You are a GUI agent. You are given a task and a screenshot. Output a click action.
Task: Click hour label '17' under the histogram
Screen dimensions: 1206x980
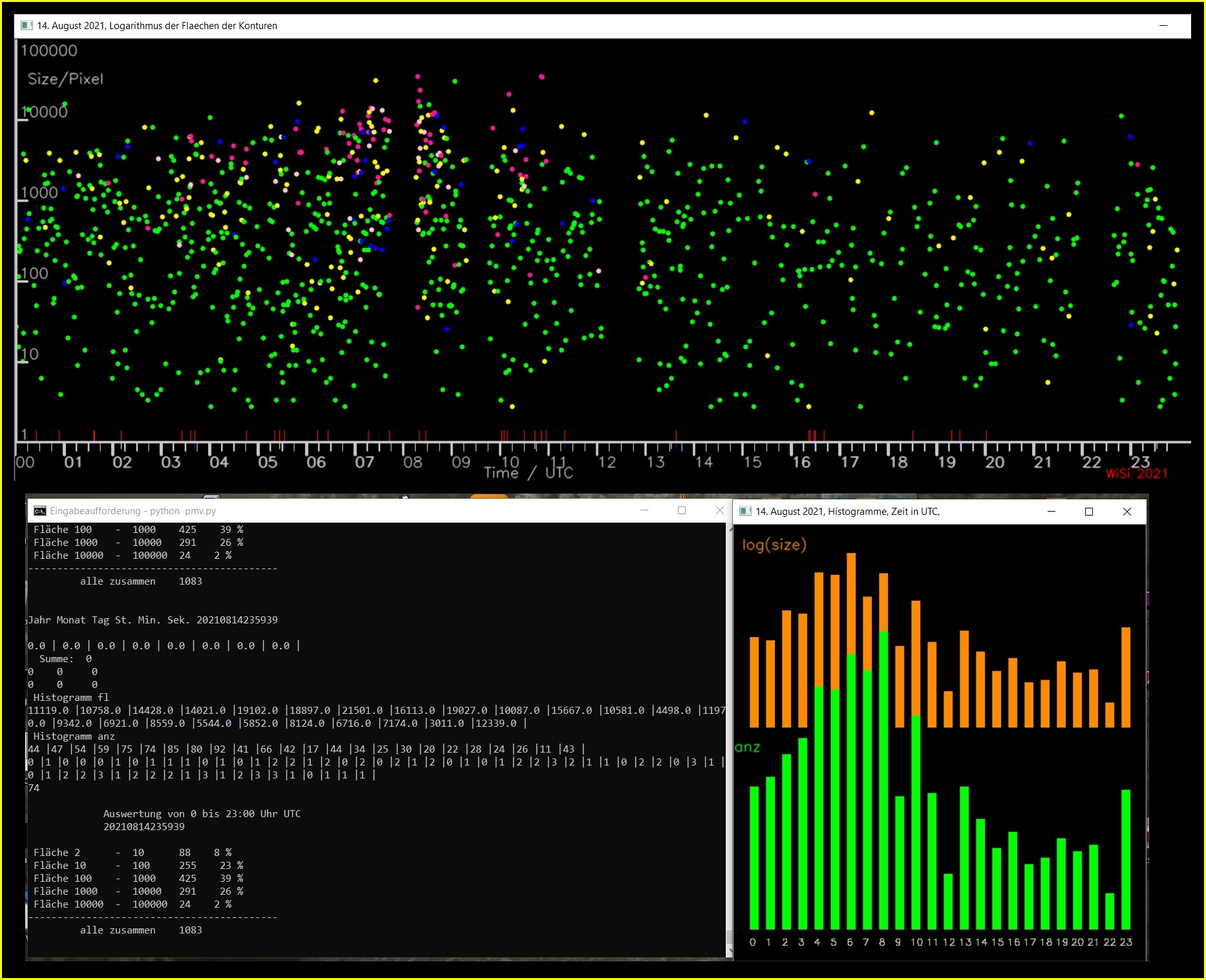tap(1029, 942)
